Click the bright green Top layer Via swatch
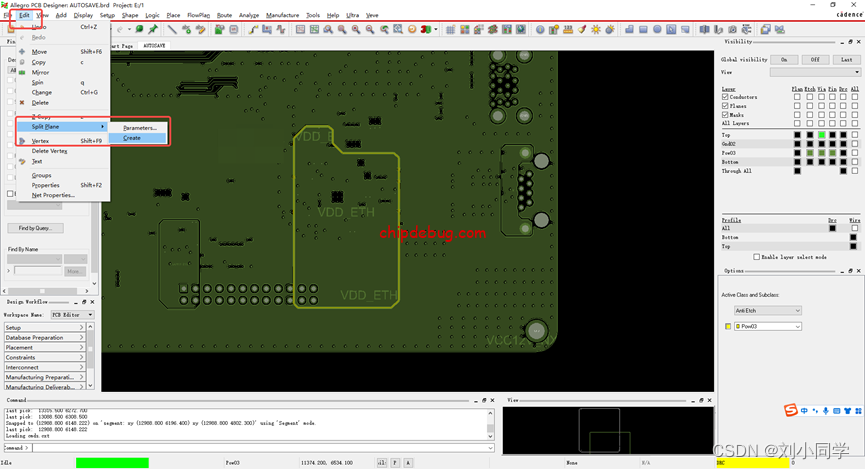The width and height of the screenshot is (865, 469). tap(821, 135)
